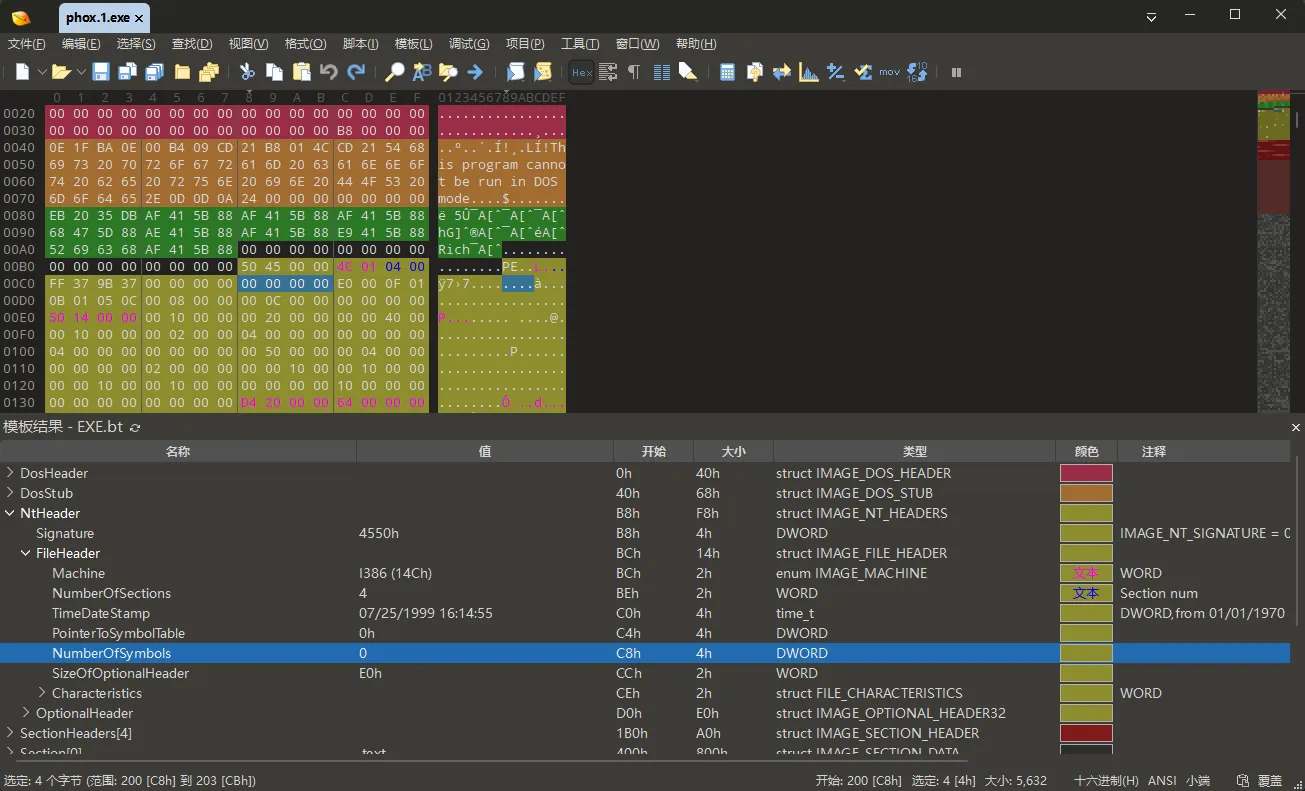
Task: Open the 文件(F) menu
Action: (x=27, y=44)
